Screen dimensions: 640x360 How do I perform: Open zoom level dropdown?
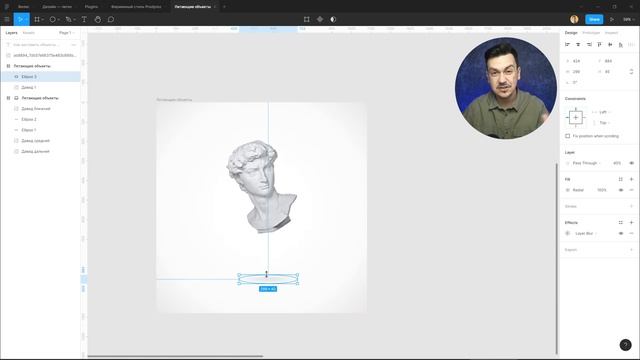click(628, 19)
